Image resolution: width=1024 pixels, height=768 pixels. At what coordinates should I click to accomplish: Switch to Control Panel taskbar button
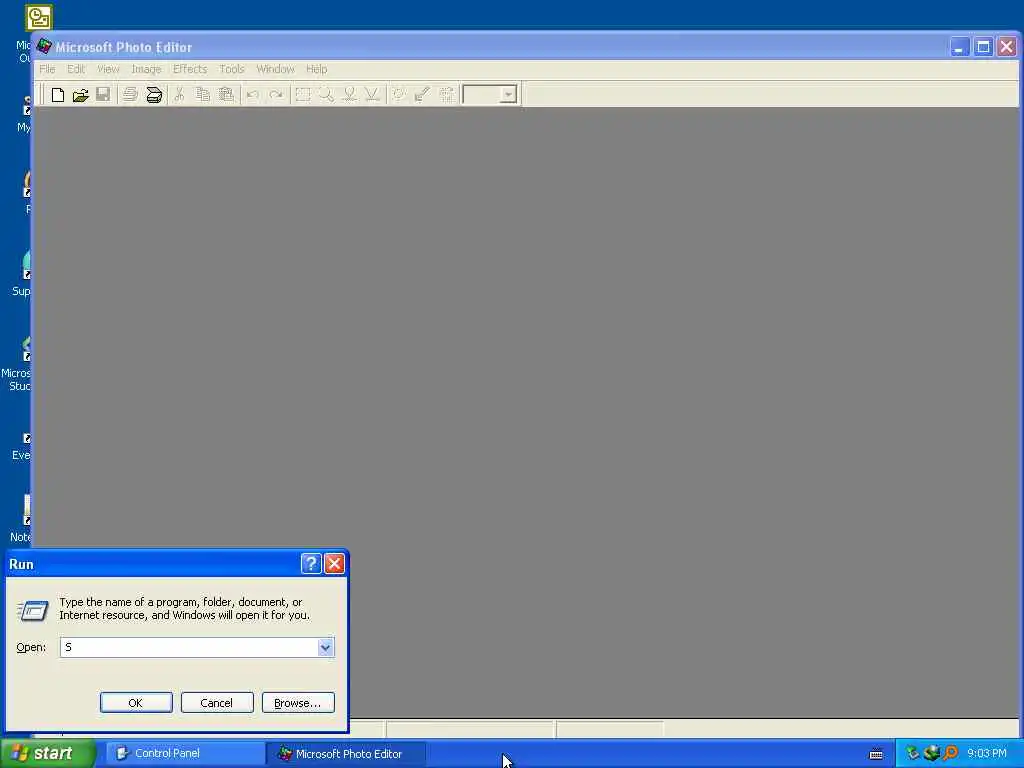pyautogui.click(x=185, y=754)
